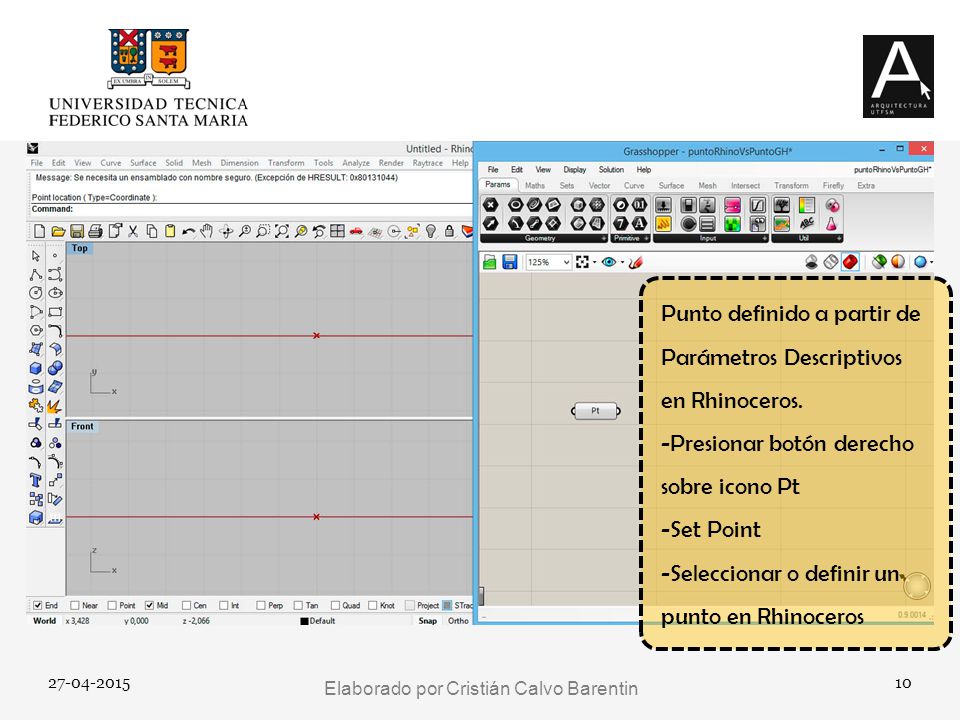
Task: Open the Display menu in Grasshopper
Action: pyautogui.click(x=575, y=170)
